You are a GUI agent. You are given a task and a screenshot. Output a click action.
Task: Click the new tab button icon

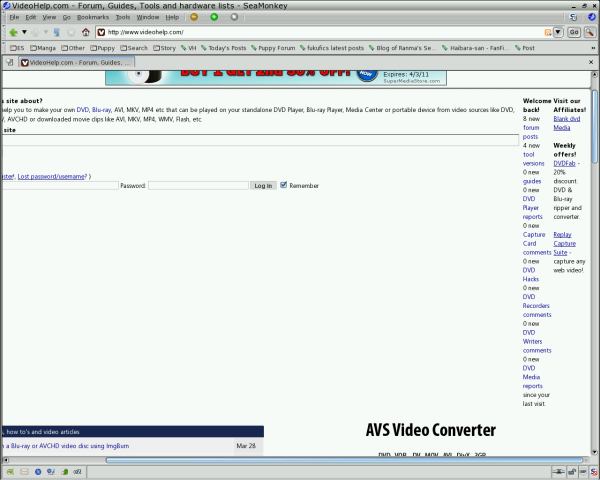point(10,62)
